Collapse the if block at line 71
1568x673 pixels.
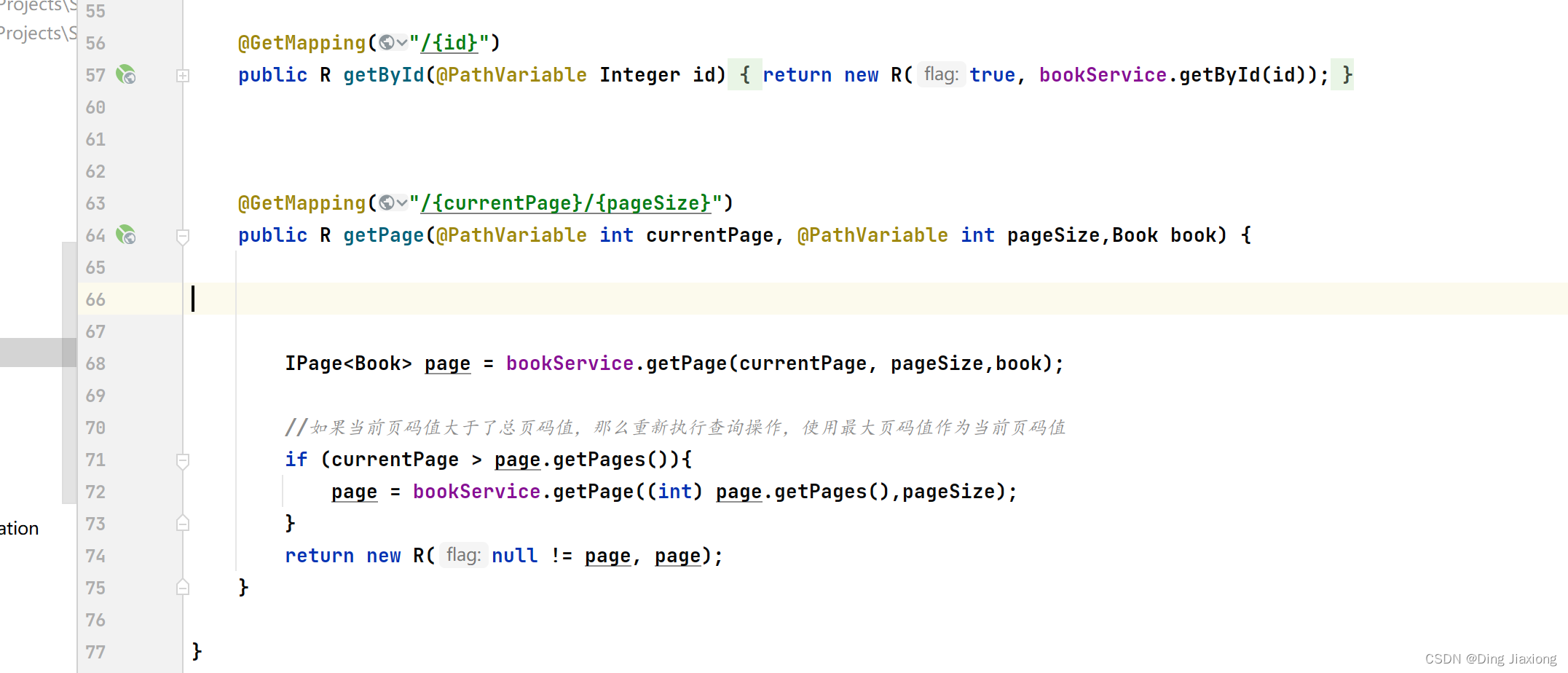(x=183, y=460)
